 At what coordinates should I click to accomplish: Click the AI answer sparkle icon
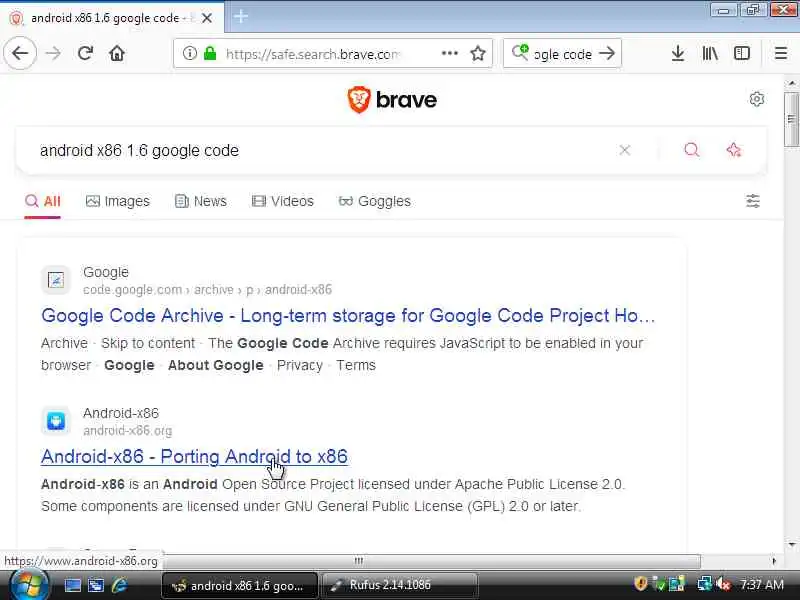point(734,150)
